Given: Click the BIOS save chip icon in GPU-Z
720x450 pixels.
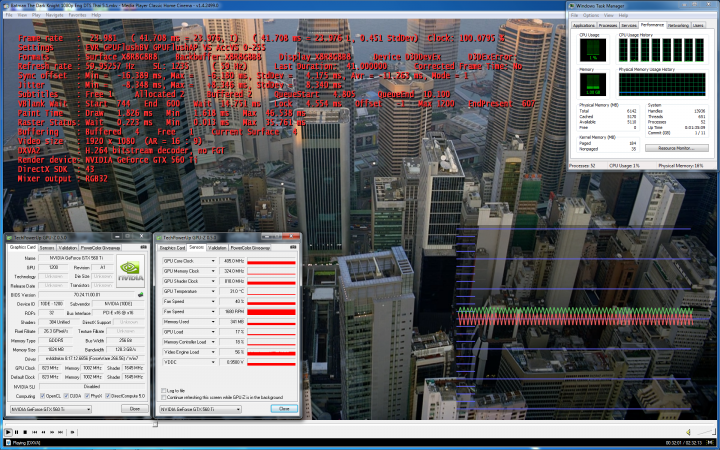Looking at the screenshot, I should 141,295.
